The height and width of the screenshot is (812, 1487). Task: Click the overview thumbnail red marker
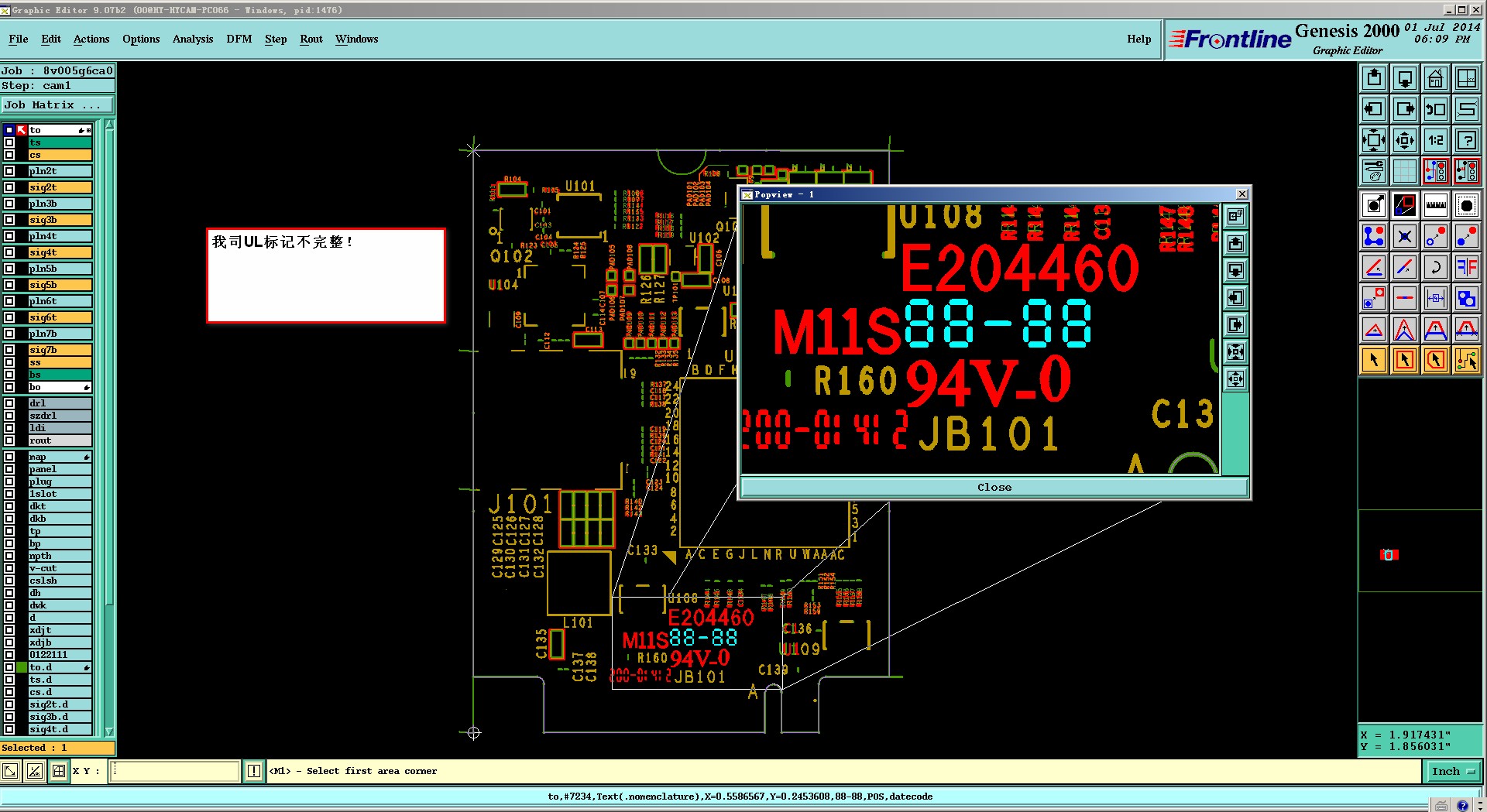point(1389,554)
